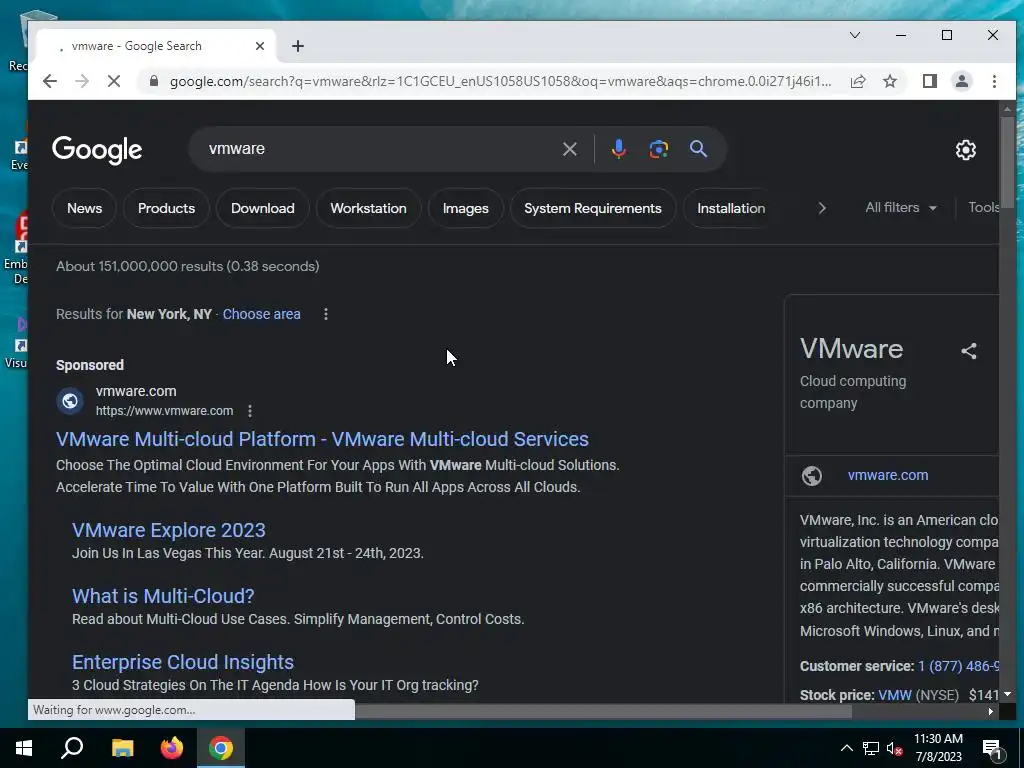The image size is (1024, 768).
Task: Click the back navigation arrow in Chrome
Action: (50, 81)
